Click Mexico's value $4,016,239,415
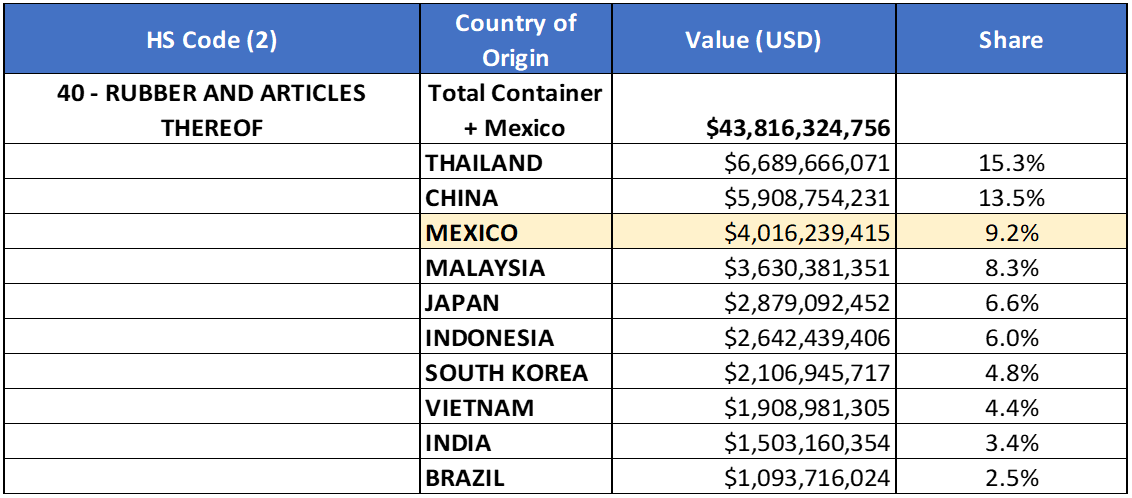1132x498 pixels. coord(808,233)
